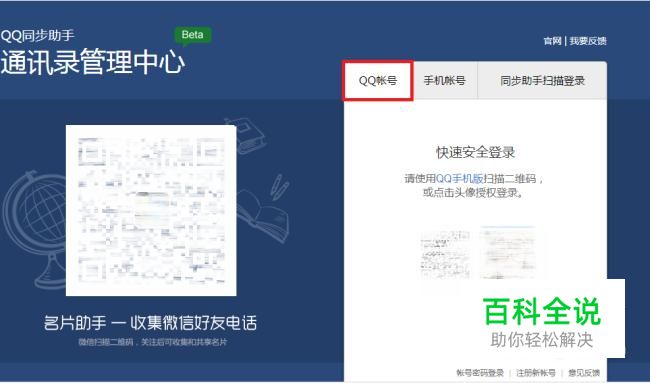
Task: Click the green Beta badge
Action: pyautogui.click(x=193, y=35)
